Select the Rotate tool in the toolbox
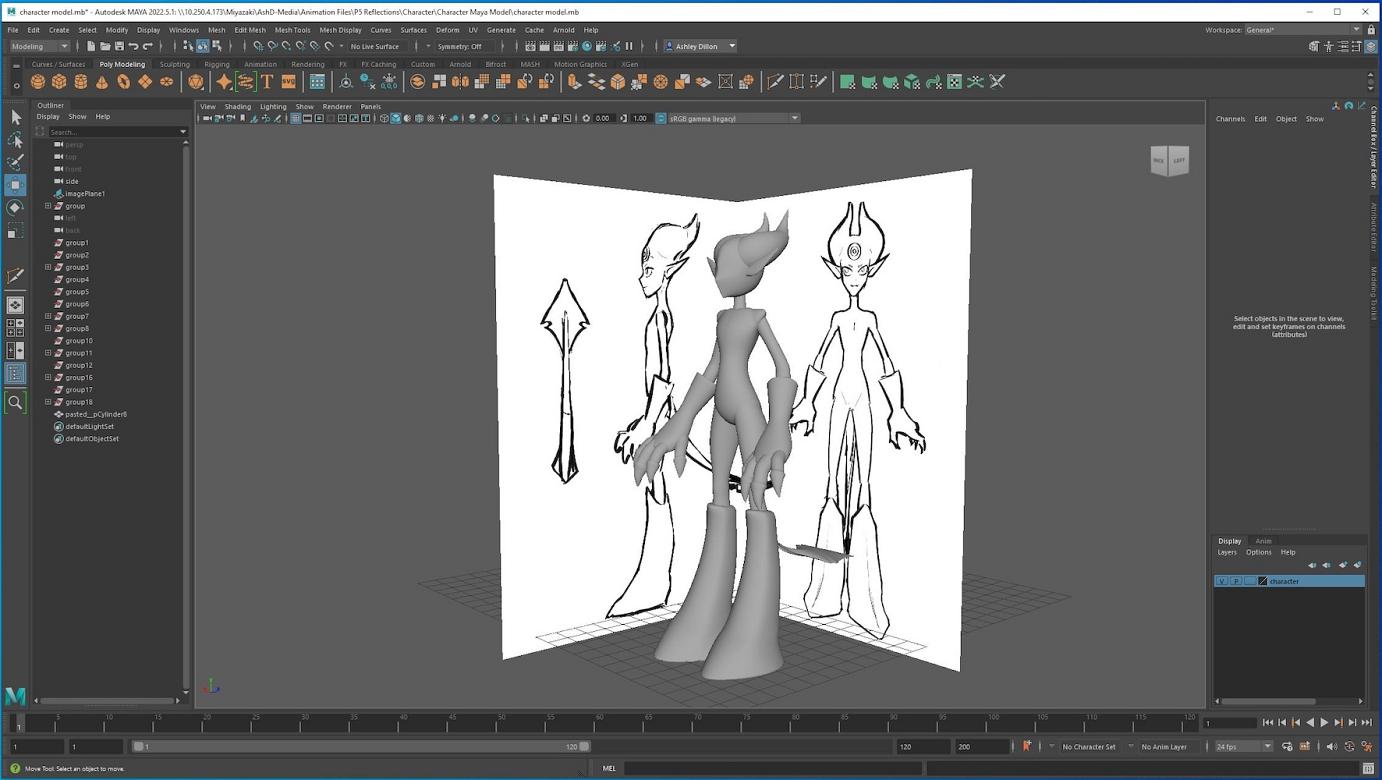 [x=15, y=207]
